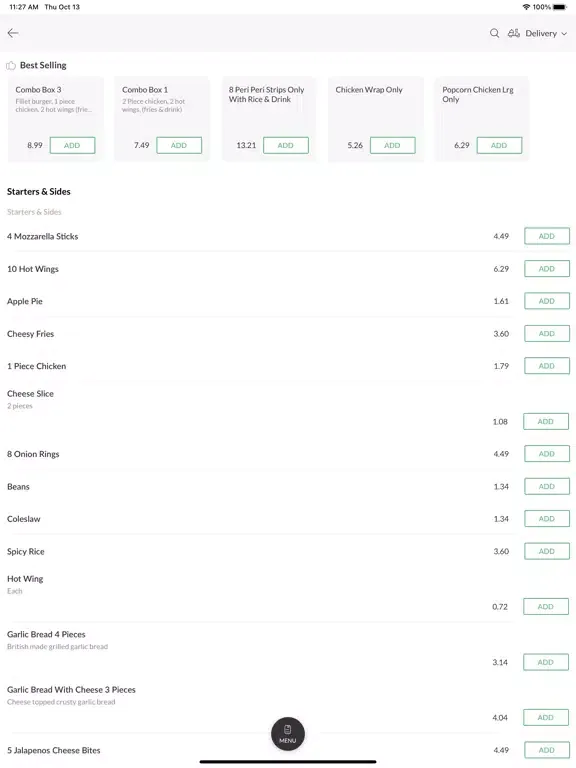This screenshot has height=768, width=576.
Task: Expand the Delivery dropdown chevron
Action: (564, 34)
